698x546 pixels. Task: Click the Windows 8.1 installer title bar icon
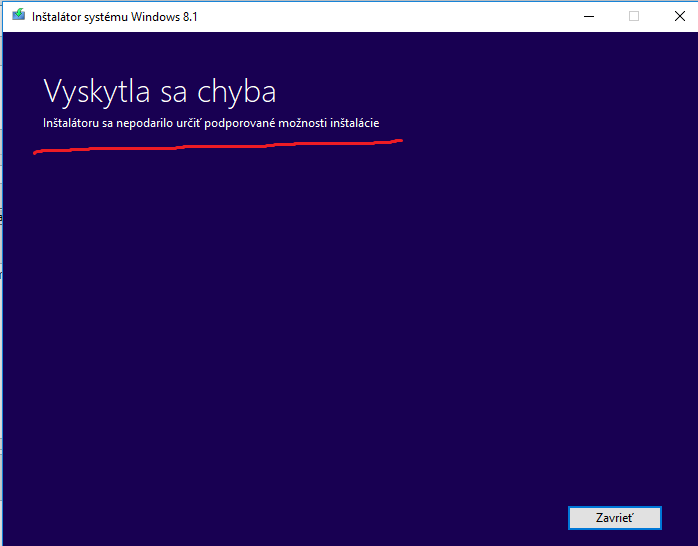tap(19, 16)
